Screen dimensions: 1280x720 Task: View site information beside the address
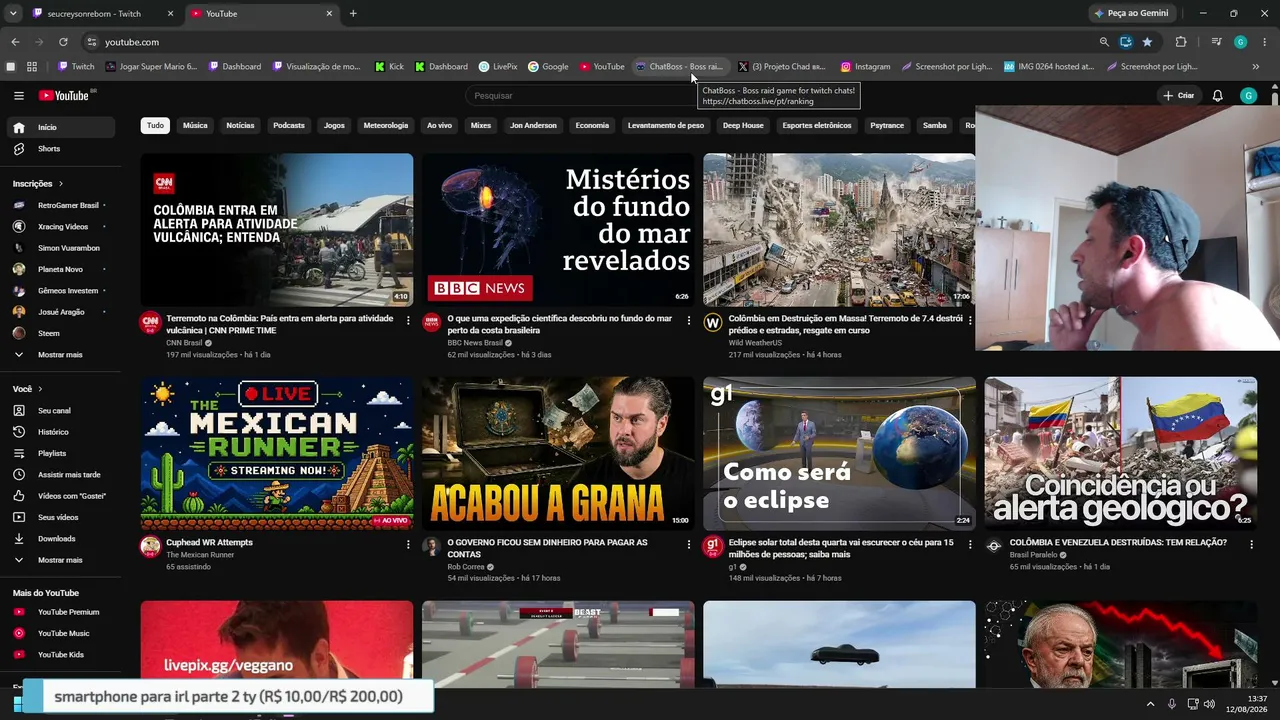92,42
